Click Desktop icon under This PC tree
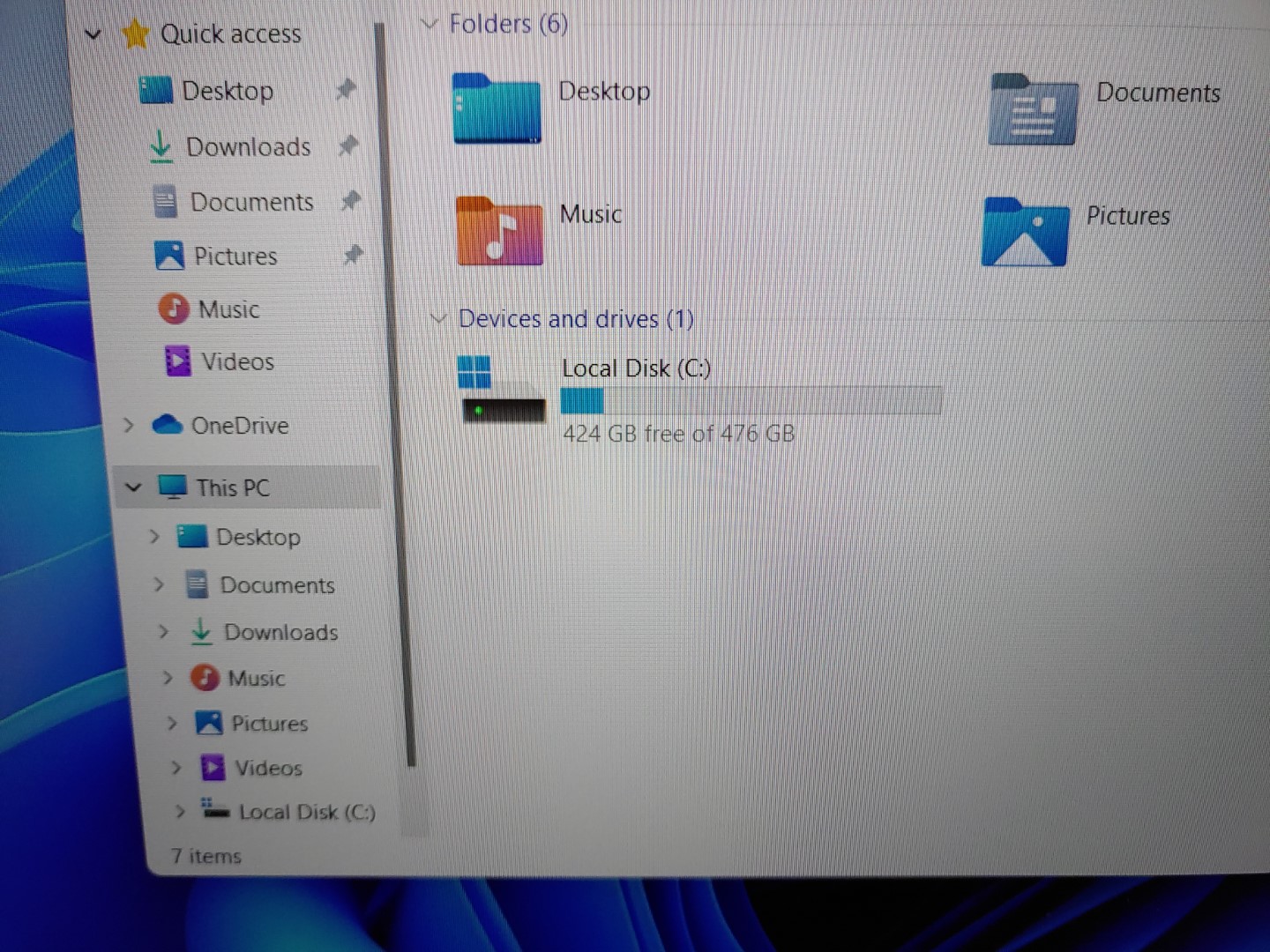Viewport: 1270px width, 952px height. click(192, 536)
